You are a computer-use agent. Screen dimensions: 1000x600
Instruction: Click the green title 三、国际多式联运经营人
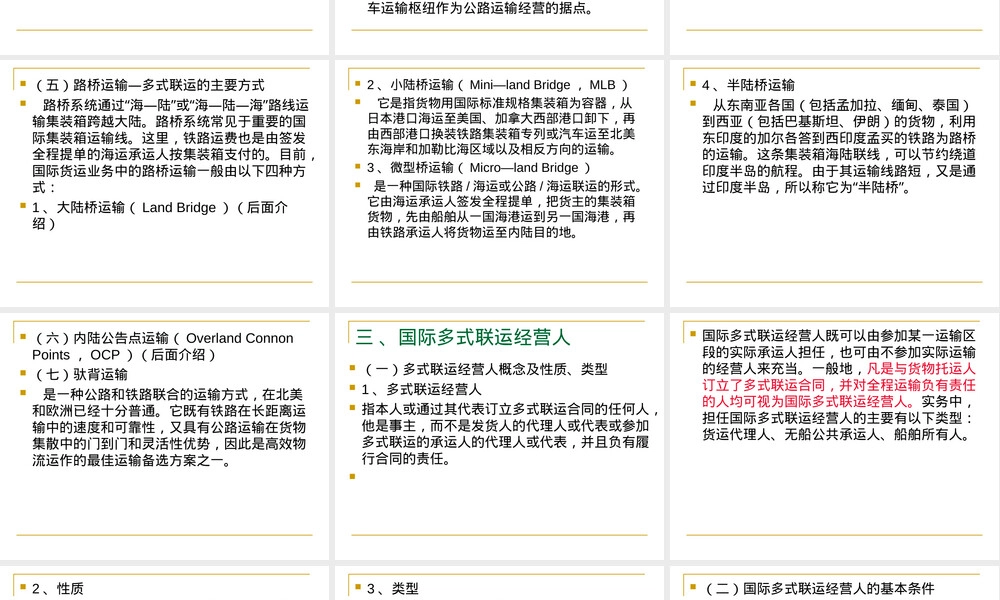[463, 337]
